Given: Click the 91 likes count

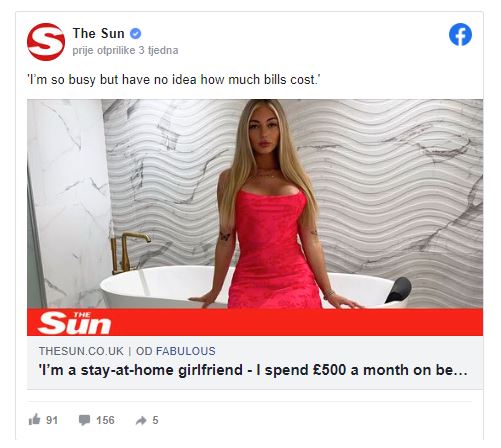Looking at the screenshot, I should (52, 420).
